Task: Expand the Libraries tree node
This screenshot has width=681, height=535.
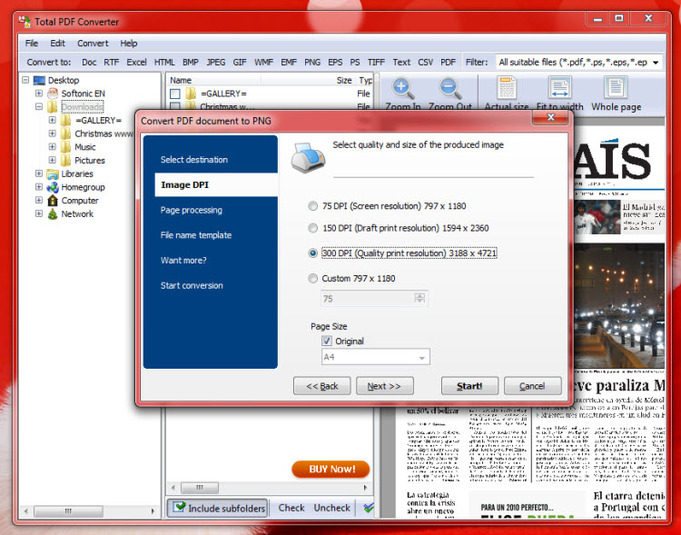Action: pos(39,174)
